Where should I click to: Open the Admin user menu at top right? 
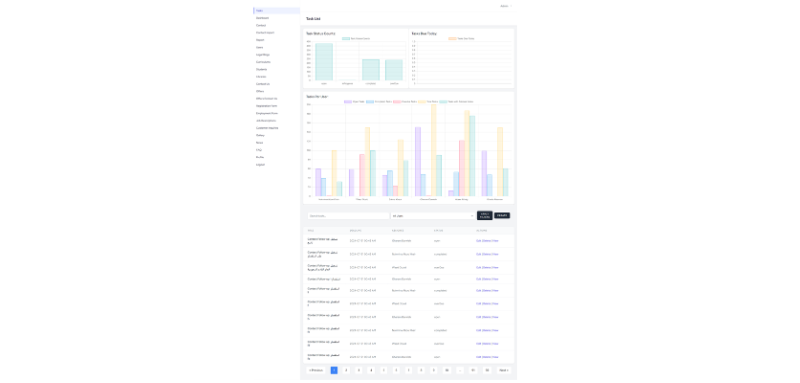tap(506, 6)
